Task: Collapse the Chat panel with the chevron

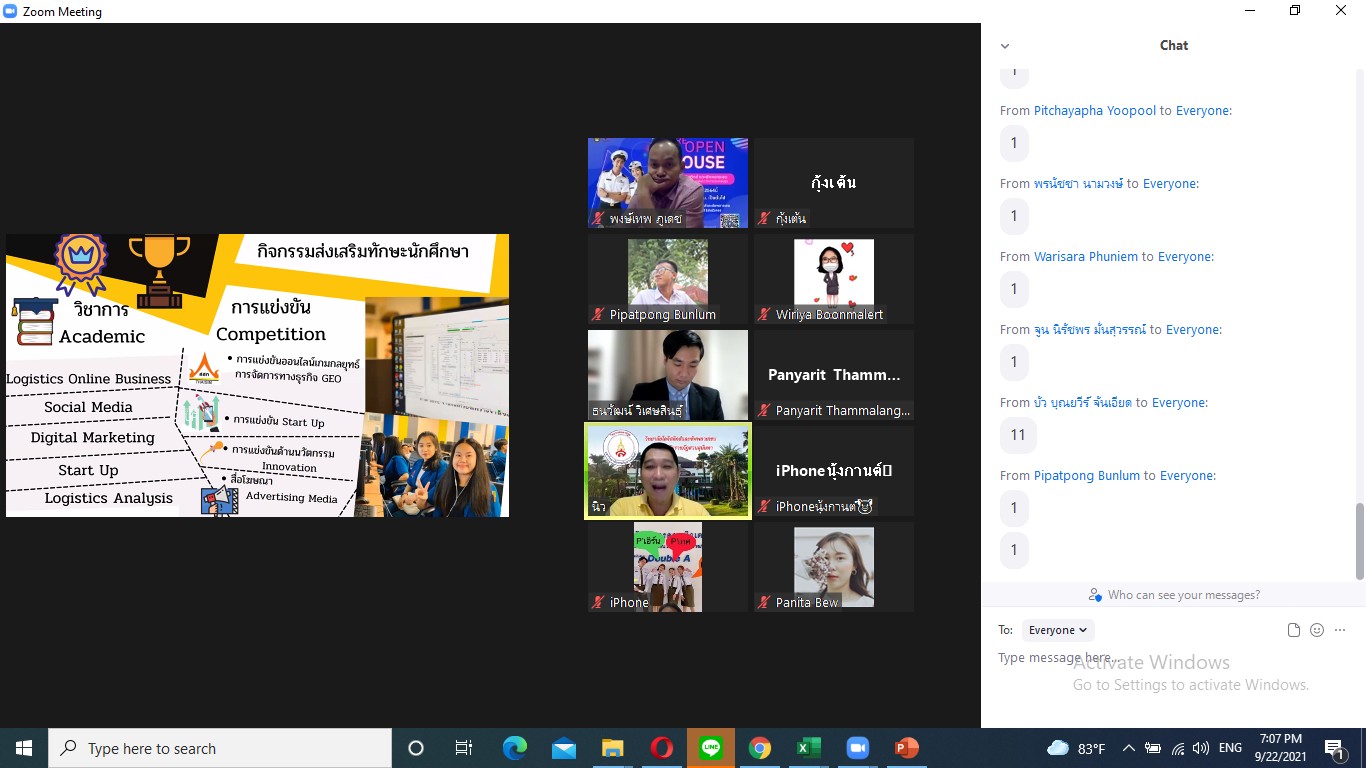Action: [1005, 46]
